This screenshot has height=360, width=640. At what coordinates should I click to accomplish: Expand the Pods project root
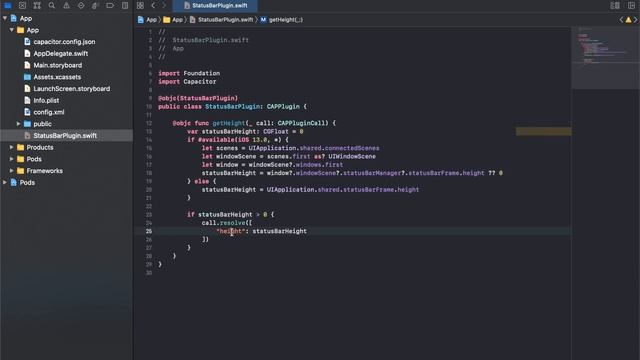tap(5, 182)
